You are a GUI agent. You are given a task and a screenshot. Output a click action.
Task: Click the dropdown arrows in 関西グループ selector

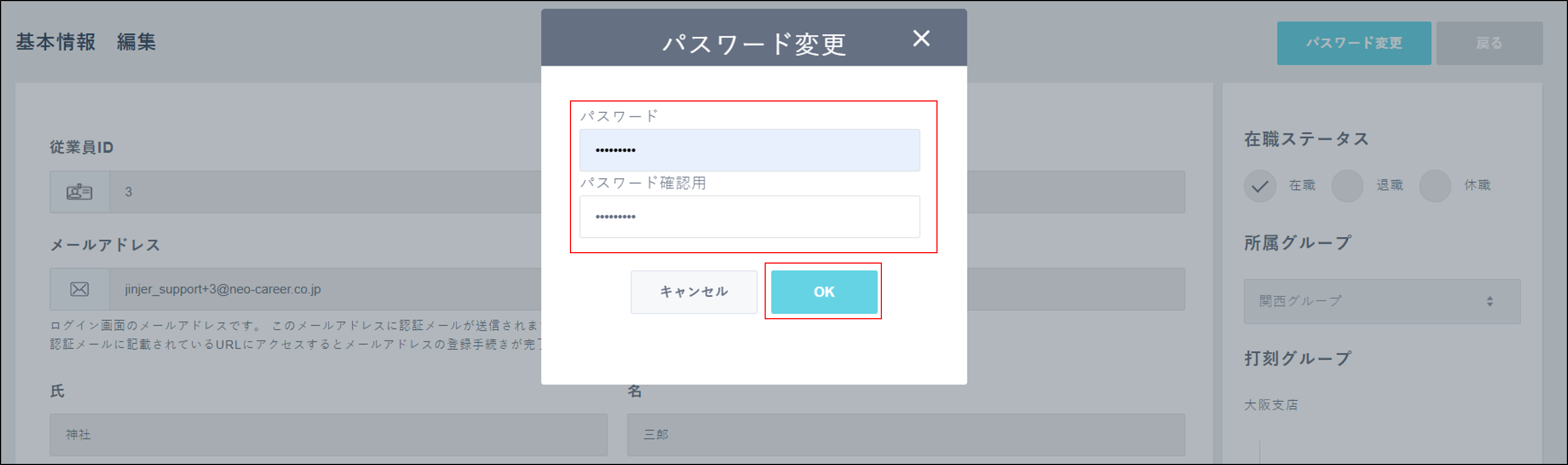pyautogui.click(x=1489, y=302)
